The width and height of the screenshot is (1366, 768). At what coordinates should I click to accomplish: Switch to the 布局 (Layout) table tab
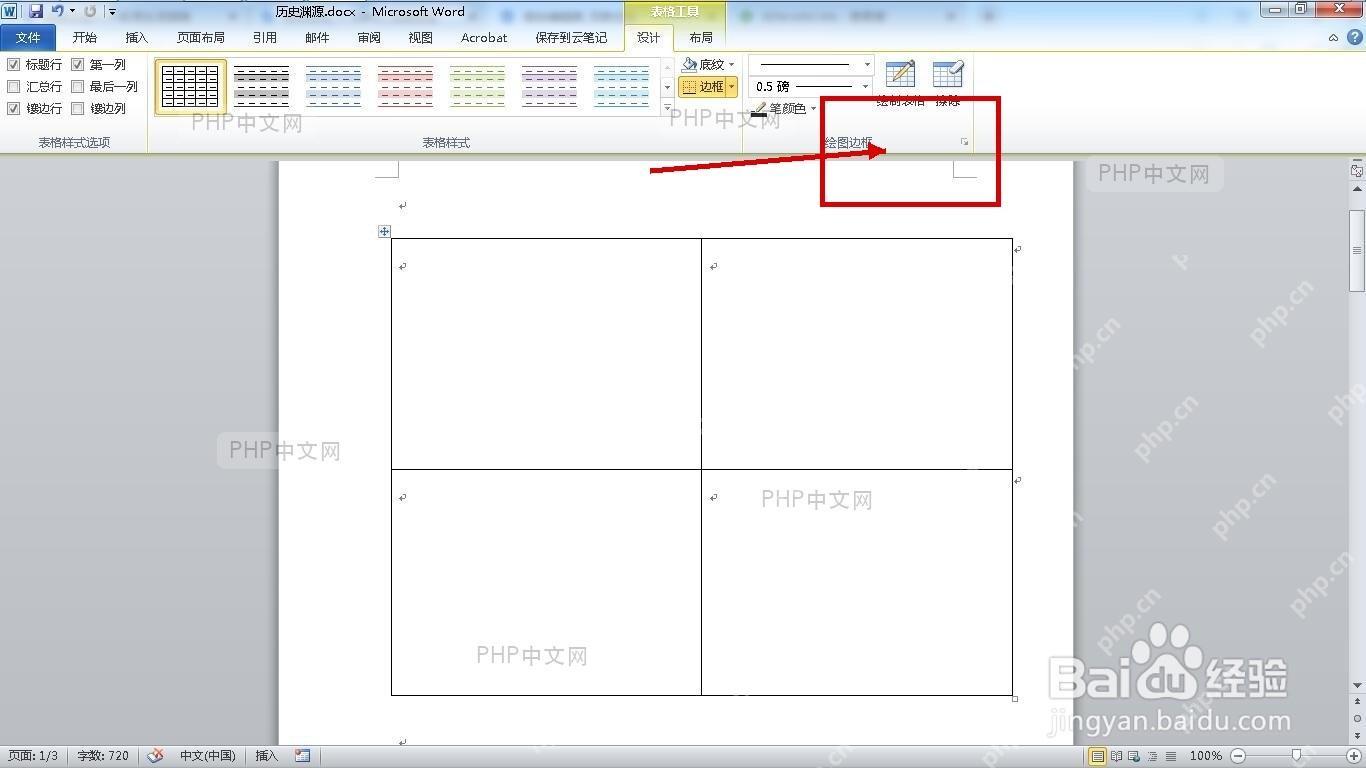pos(701,38)
